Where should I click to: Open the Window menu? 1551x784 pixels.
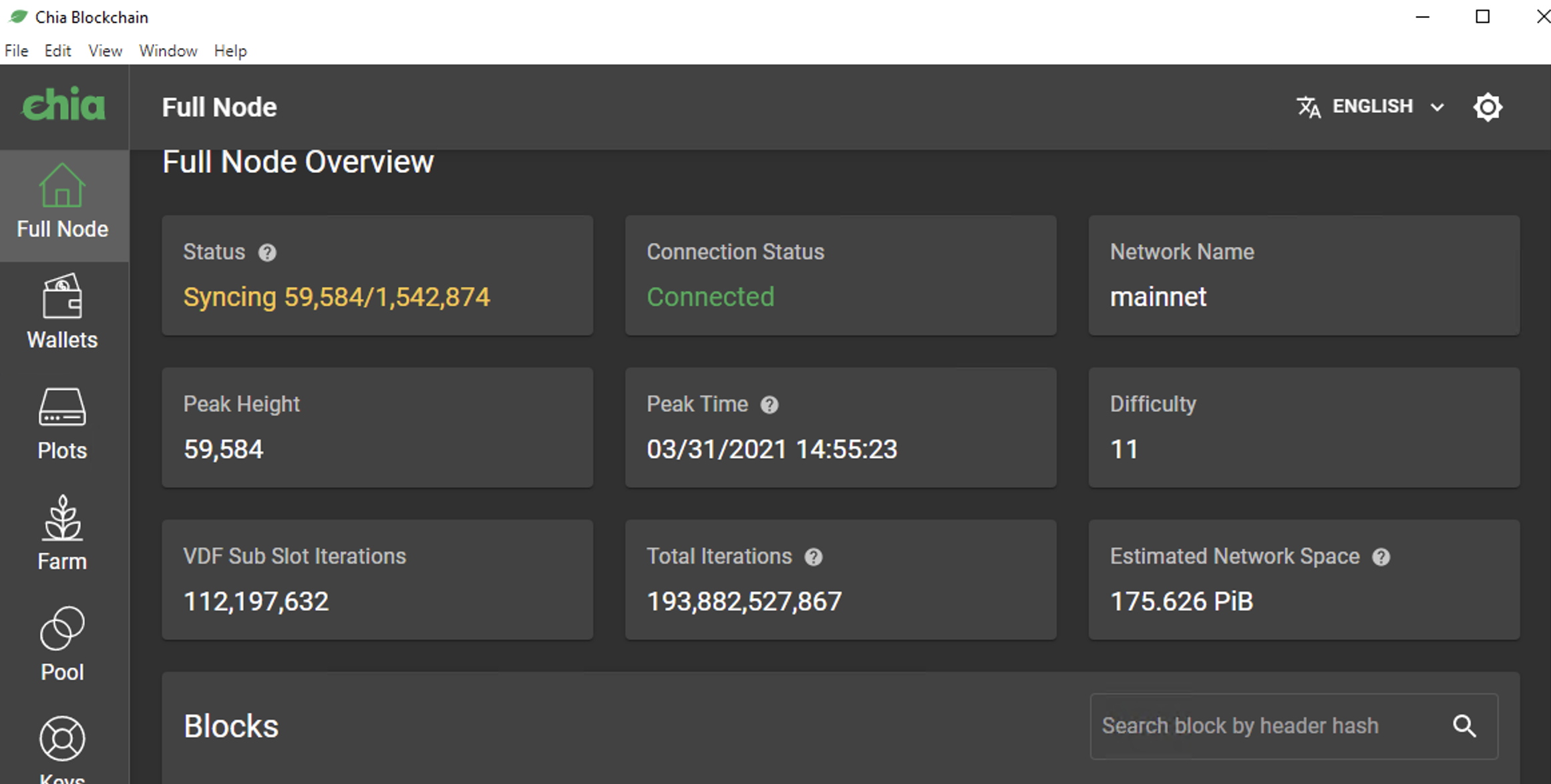(168, 51)
